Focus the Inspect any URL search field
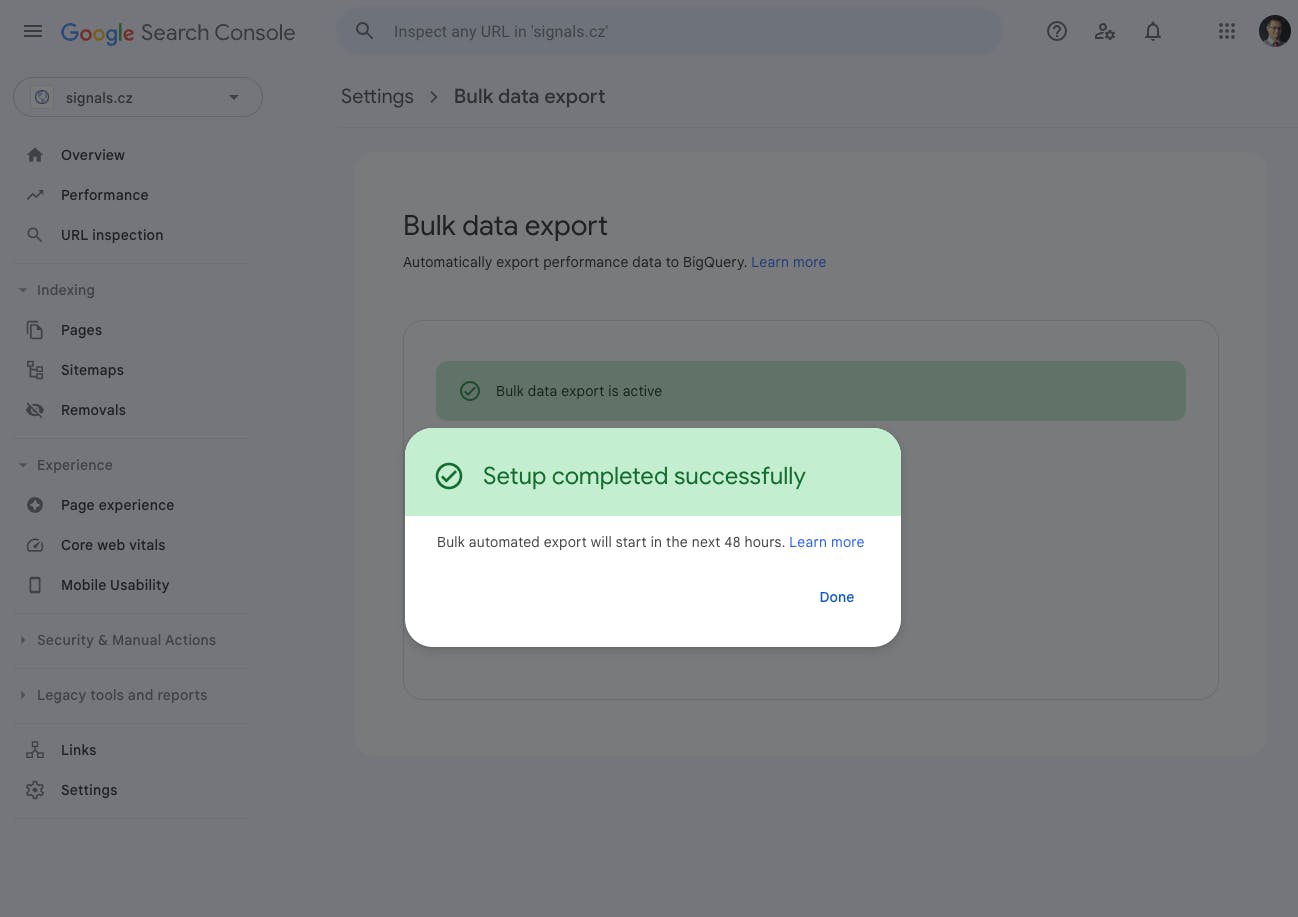 [669, 32]
